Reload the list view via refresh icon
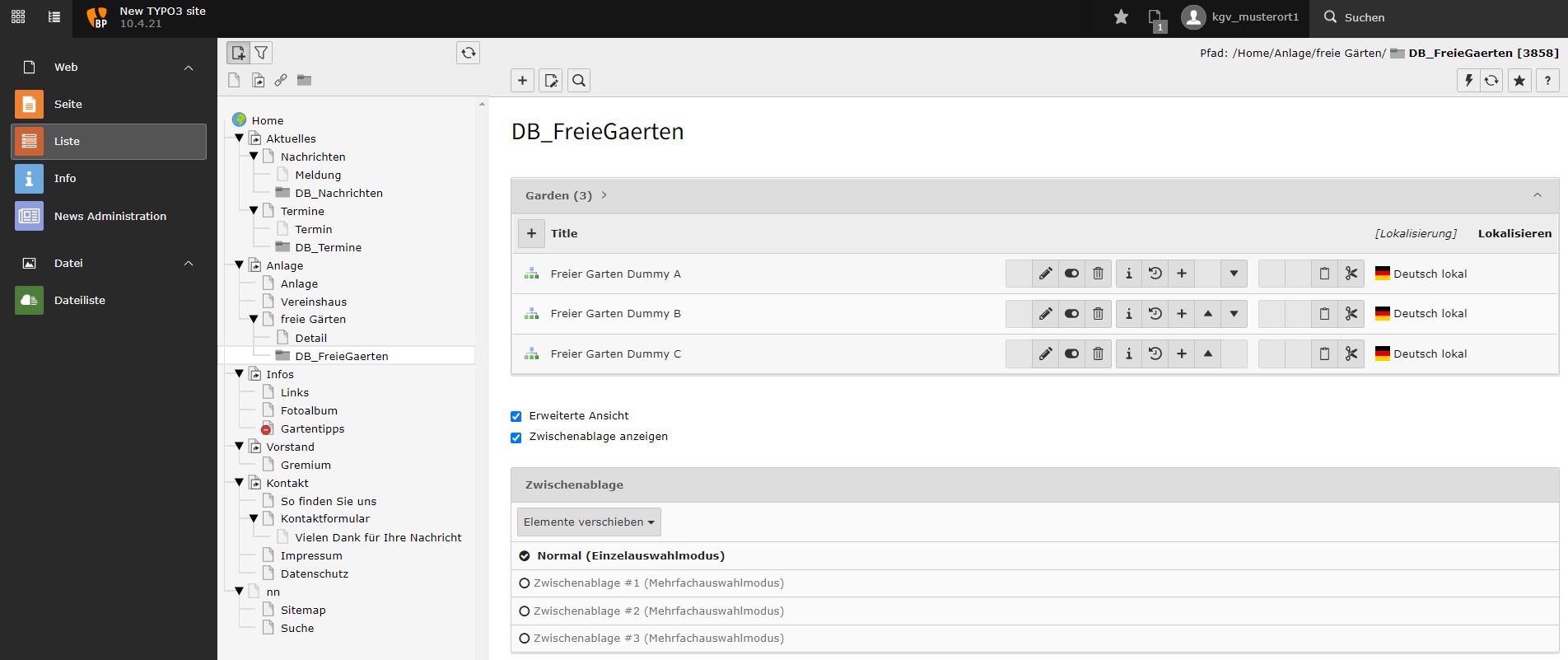1568x660 pixels. (1491, 81)
